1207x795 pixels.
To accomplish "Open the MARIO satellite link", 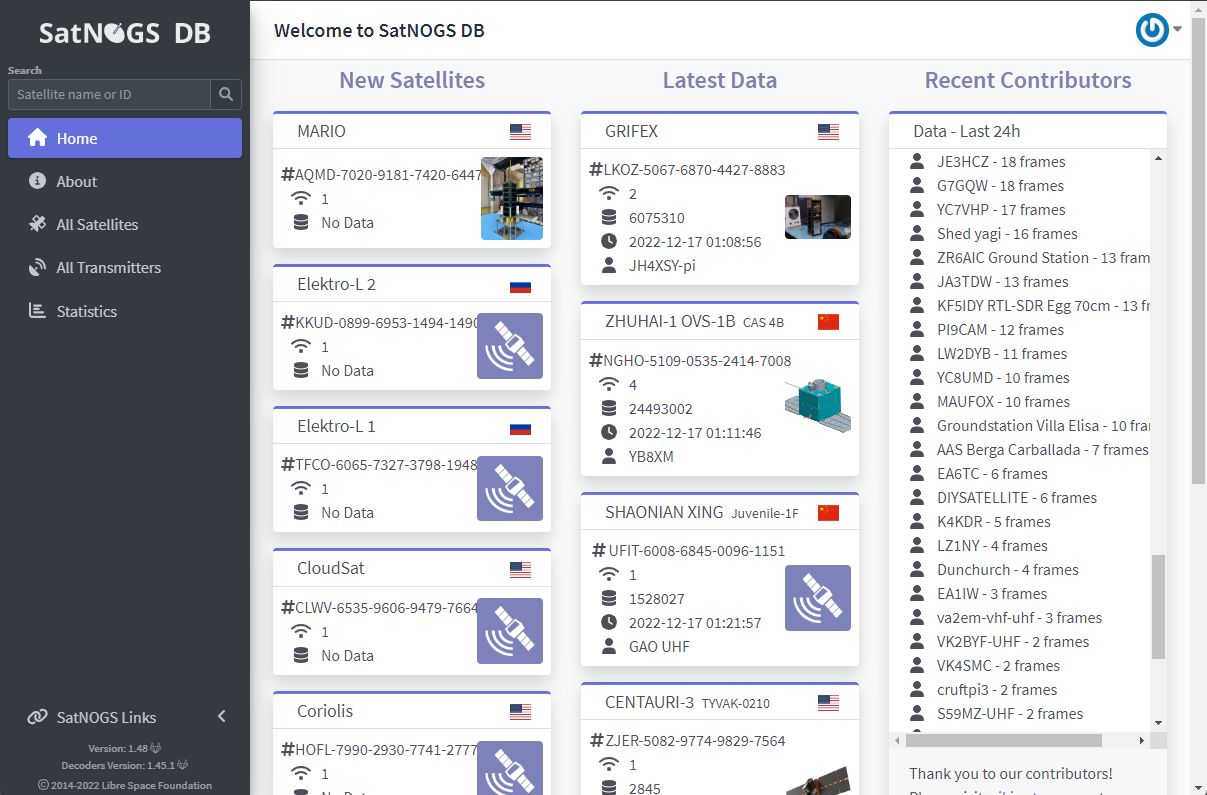I will 321,131.
